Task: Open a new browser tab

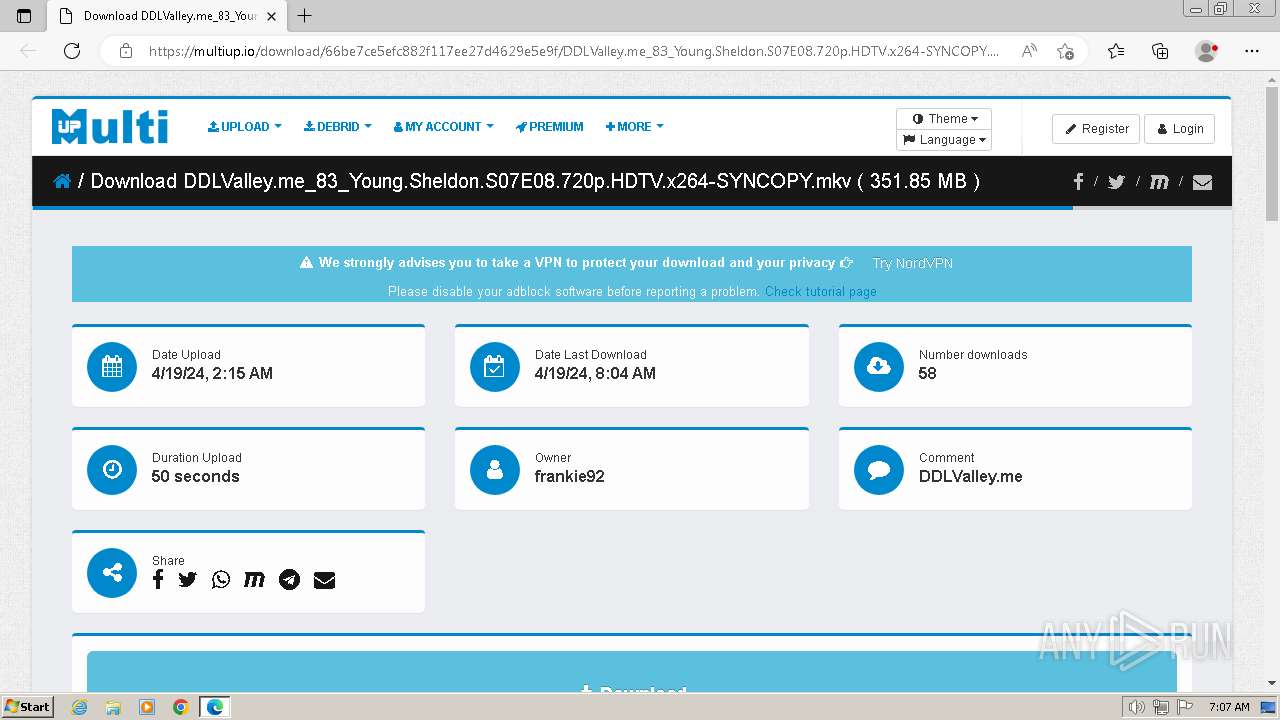Action: pyautogui.click(x=305, y=16)
